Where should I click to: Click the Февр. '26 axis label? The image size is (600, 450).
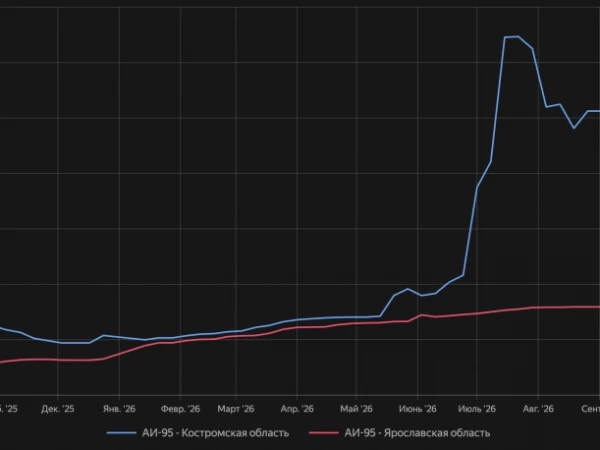(x=180, y=409)
